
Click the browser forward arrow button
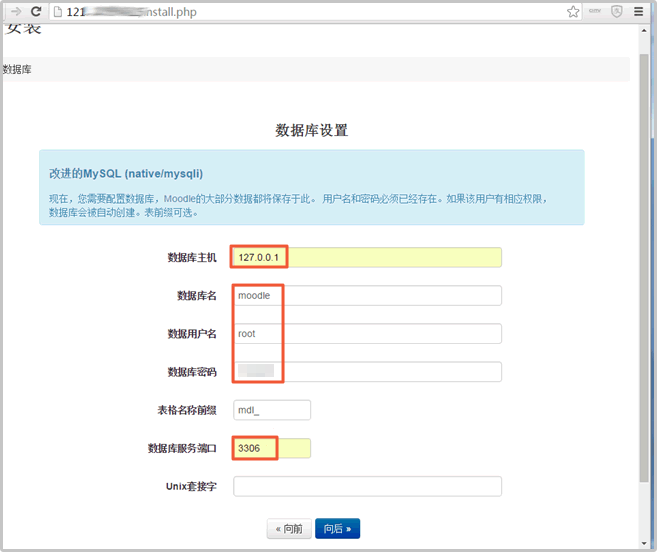coord(14,12)
